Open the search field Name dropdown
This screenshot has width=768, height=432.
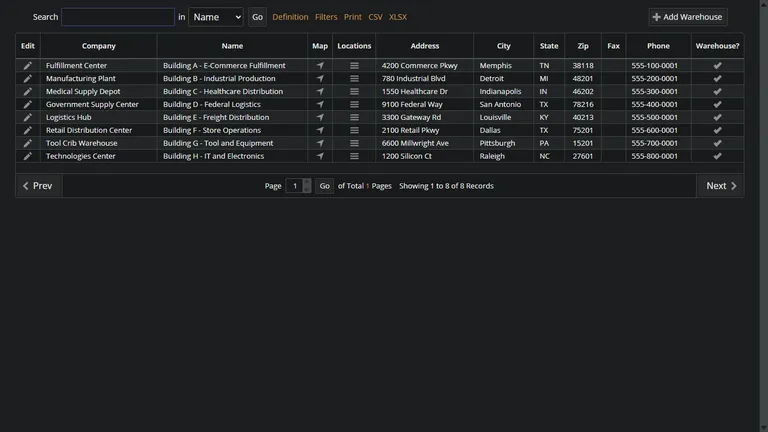click(216, 17)
